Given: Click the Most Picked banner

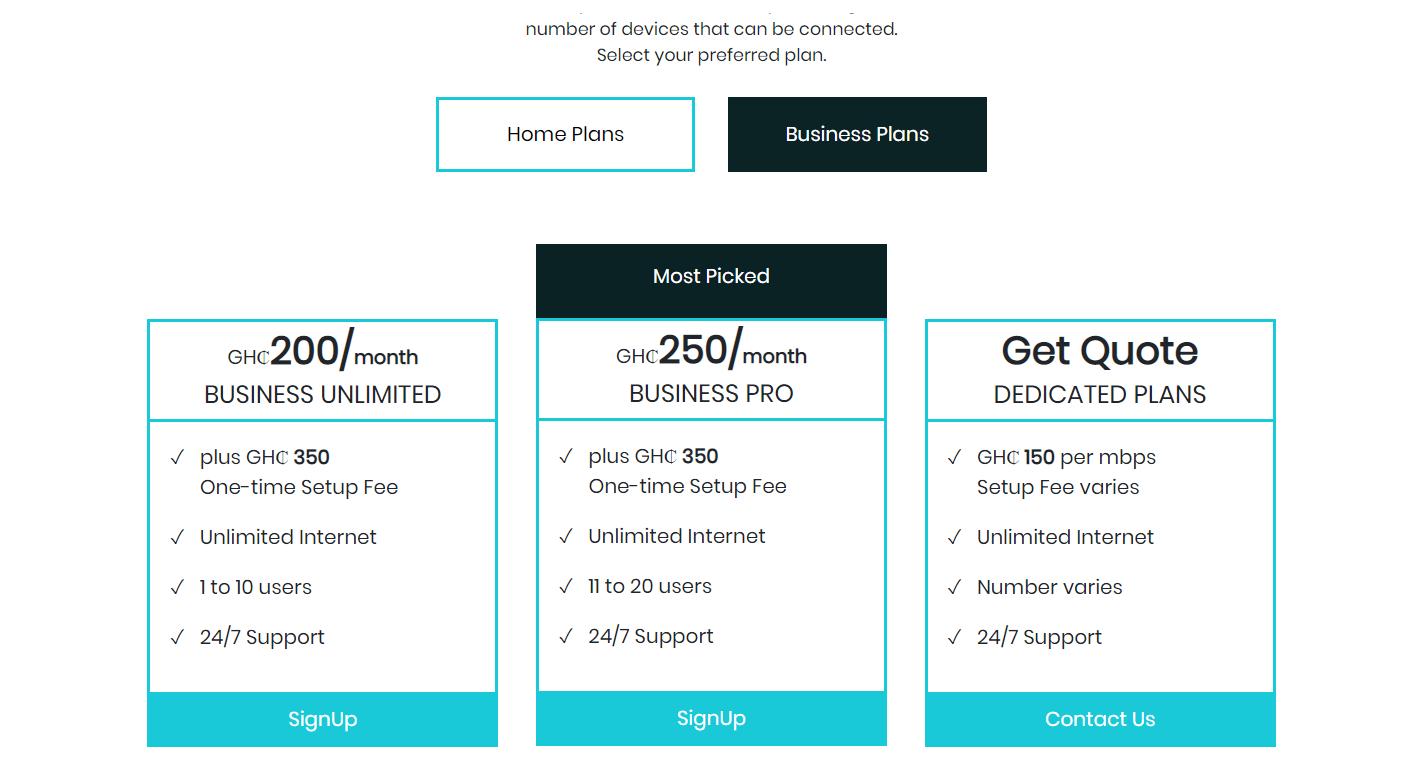Looking at the screenshot, I should click(x=711, y=276).
